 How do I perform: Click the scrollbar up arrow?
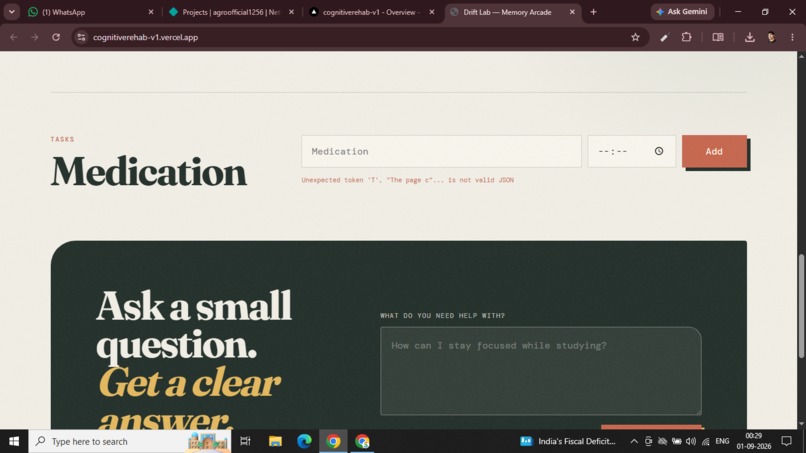click(801, 56)
